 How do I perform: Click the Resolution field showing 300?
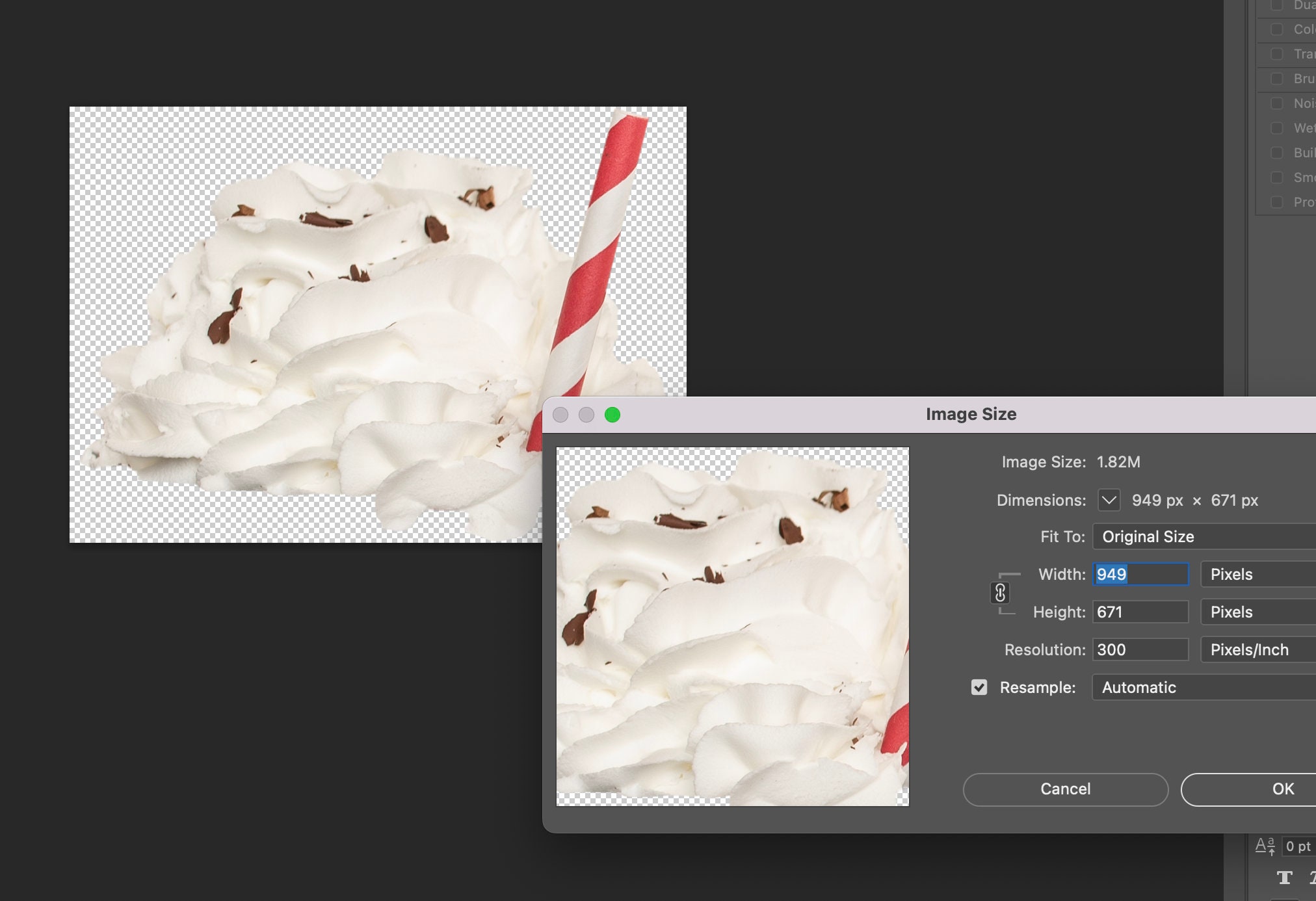tap(1140, 649)
